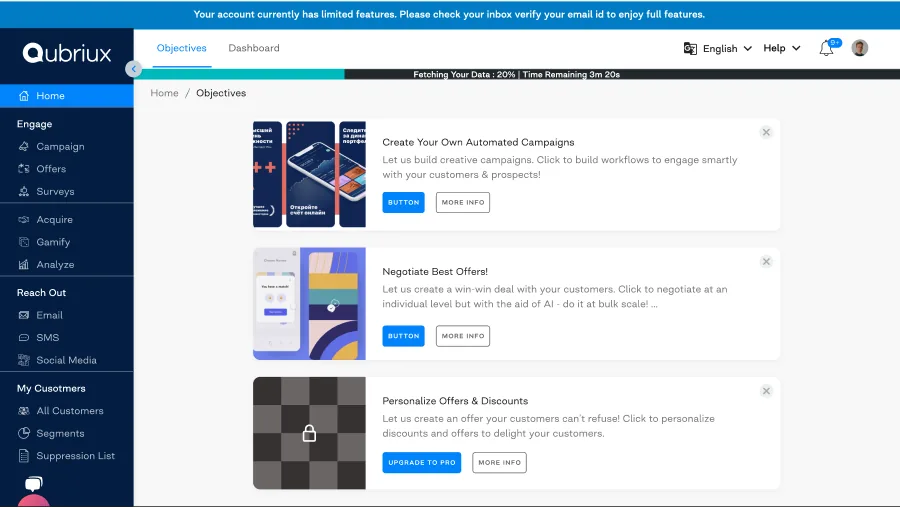Click the Acquire handshake icon
This screenshot has height=507, width=900.
[x=24, y=219]
